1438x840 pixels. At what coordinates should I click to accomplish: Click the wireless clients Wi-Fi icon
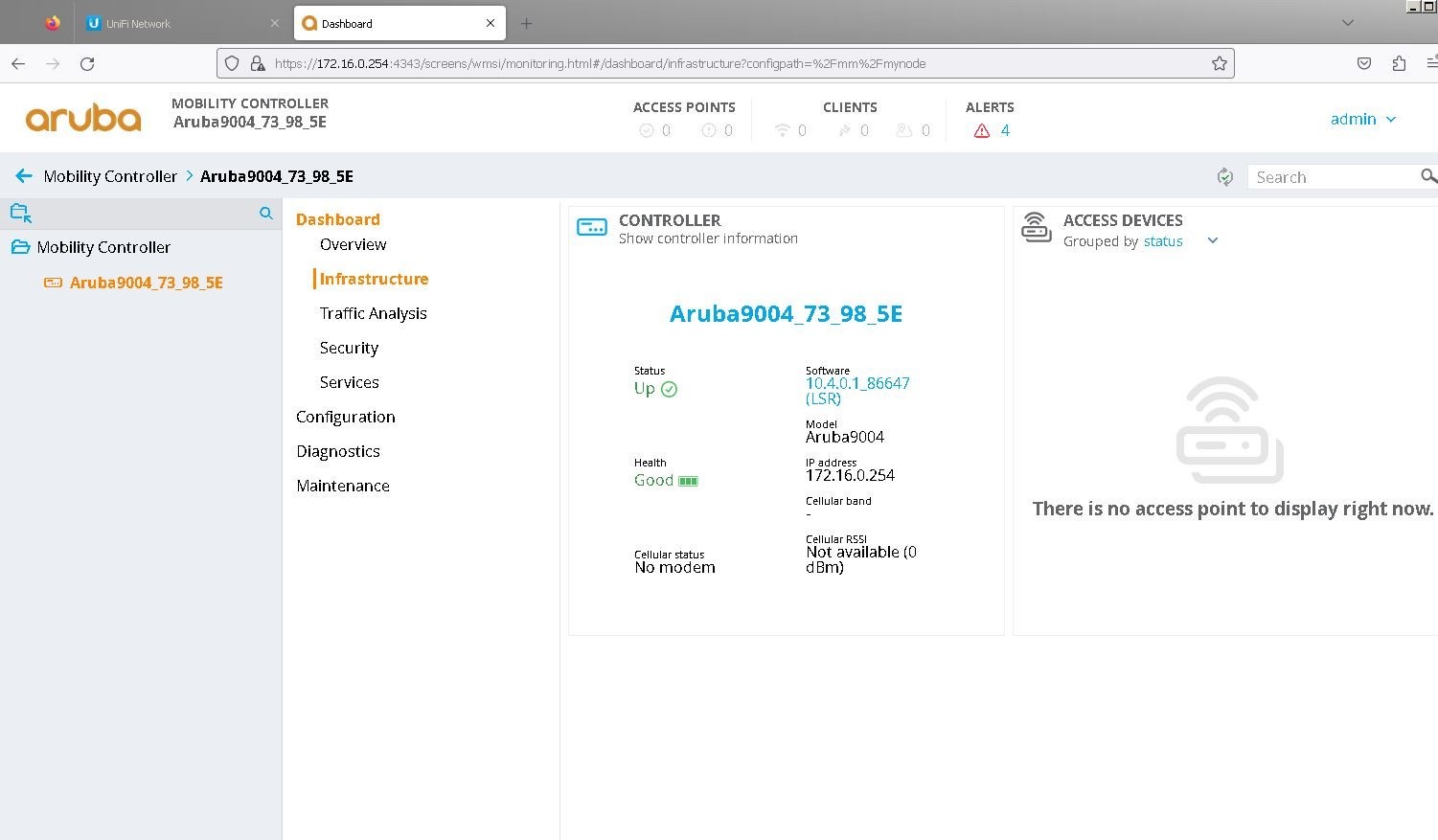pyautogui.click(x=783, y=130)
